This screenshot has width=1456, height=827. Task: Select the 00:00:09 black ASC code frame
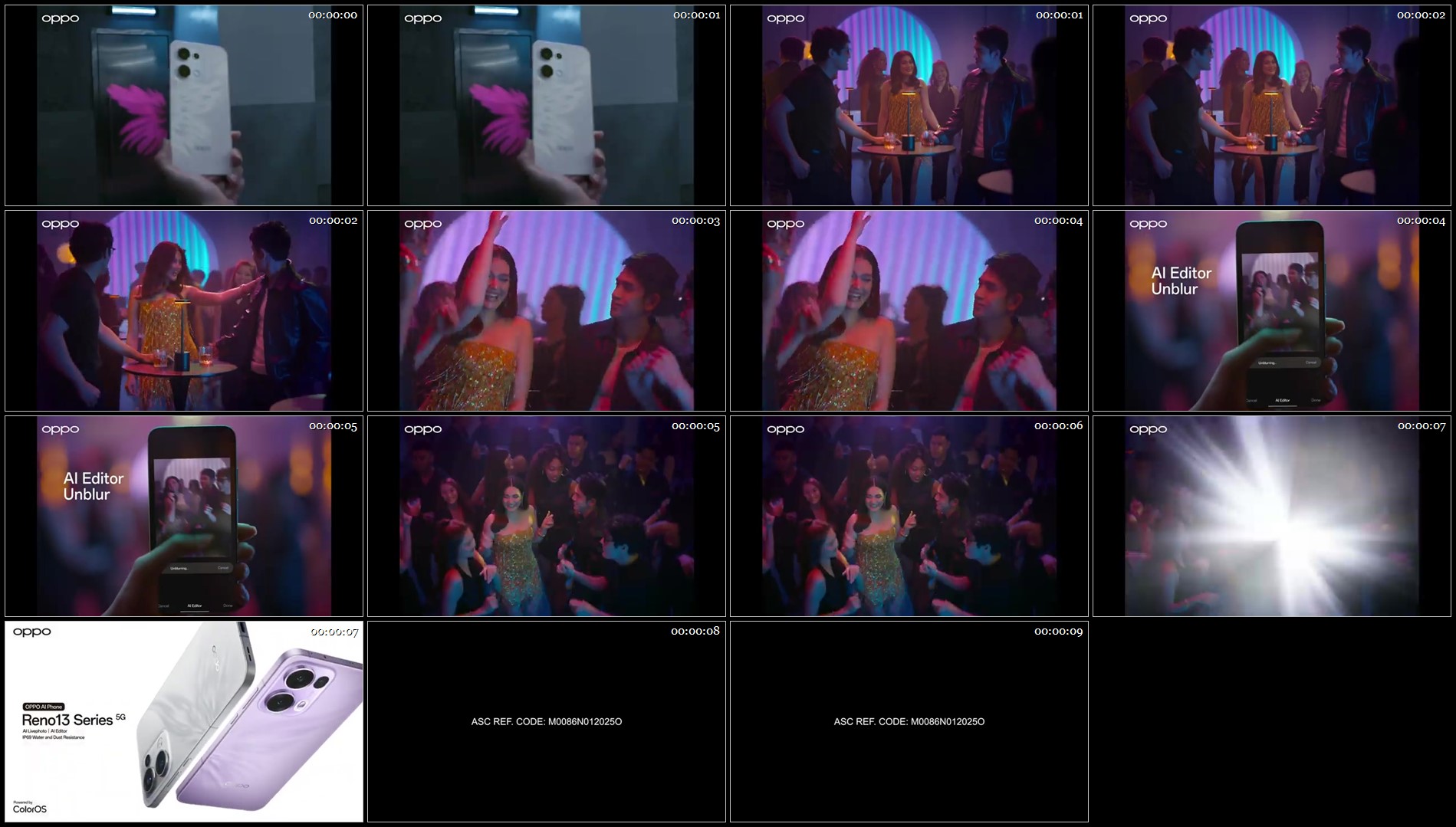tap(909, 722)
